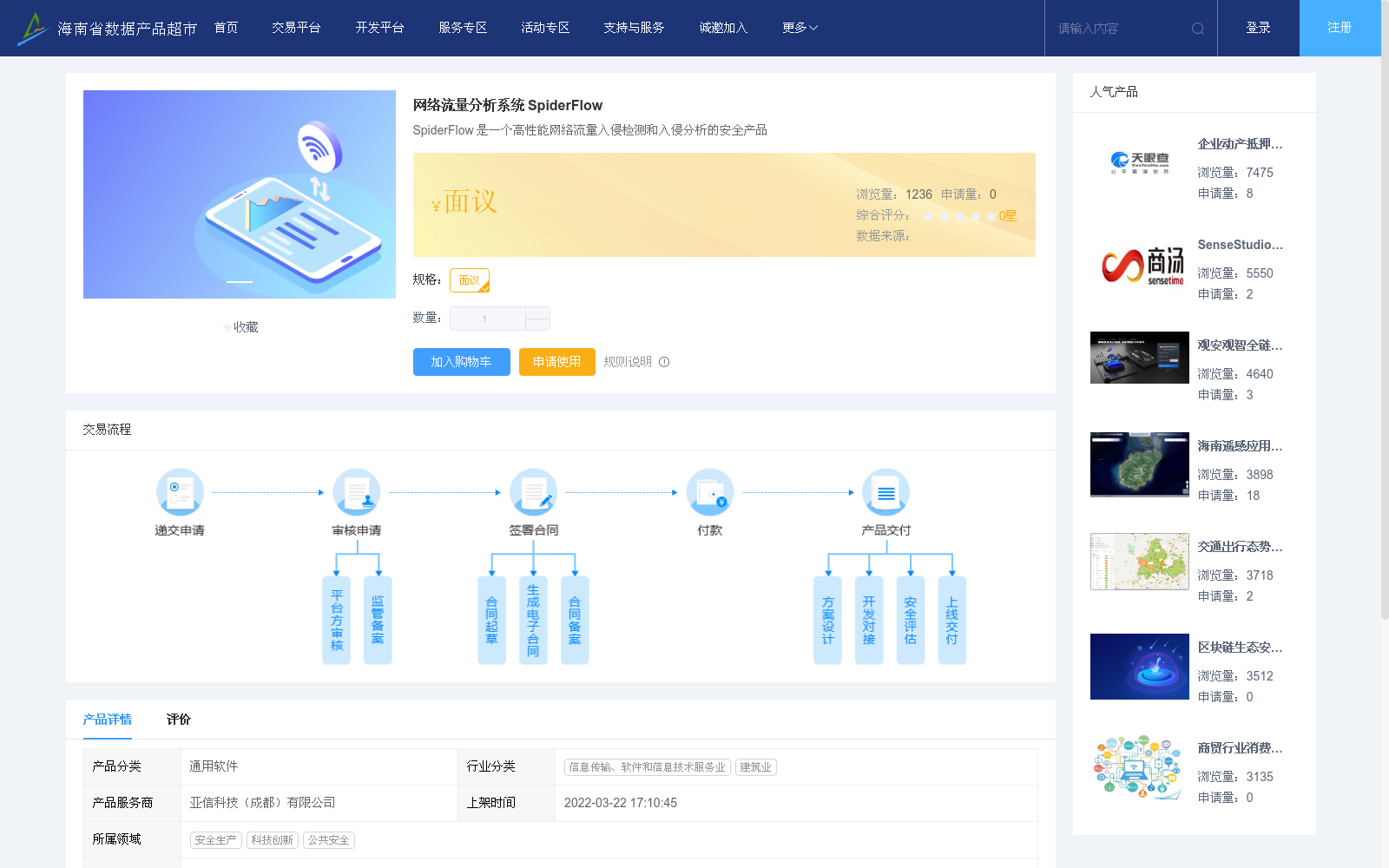Click the 注册 button
This screenshot has width=1389, height=868.
(x=1340, y=28)
